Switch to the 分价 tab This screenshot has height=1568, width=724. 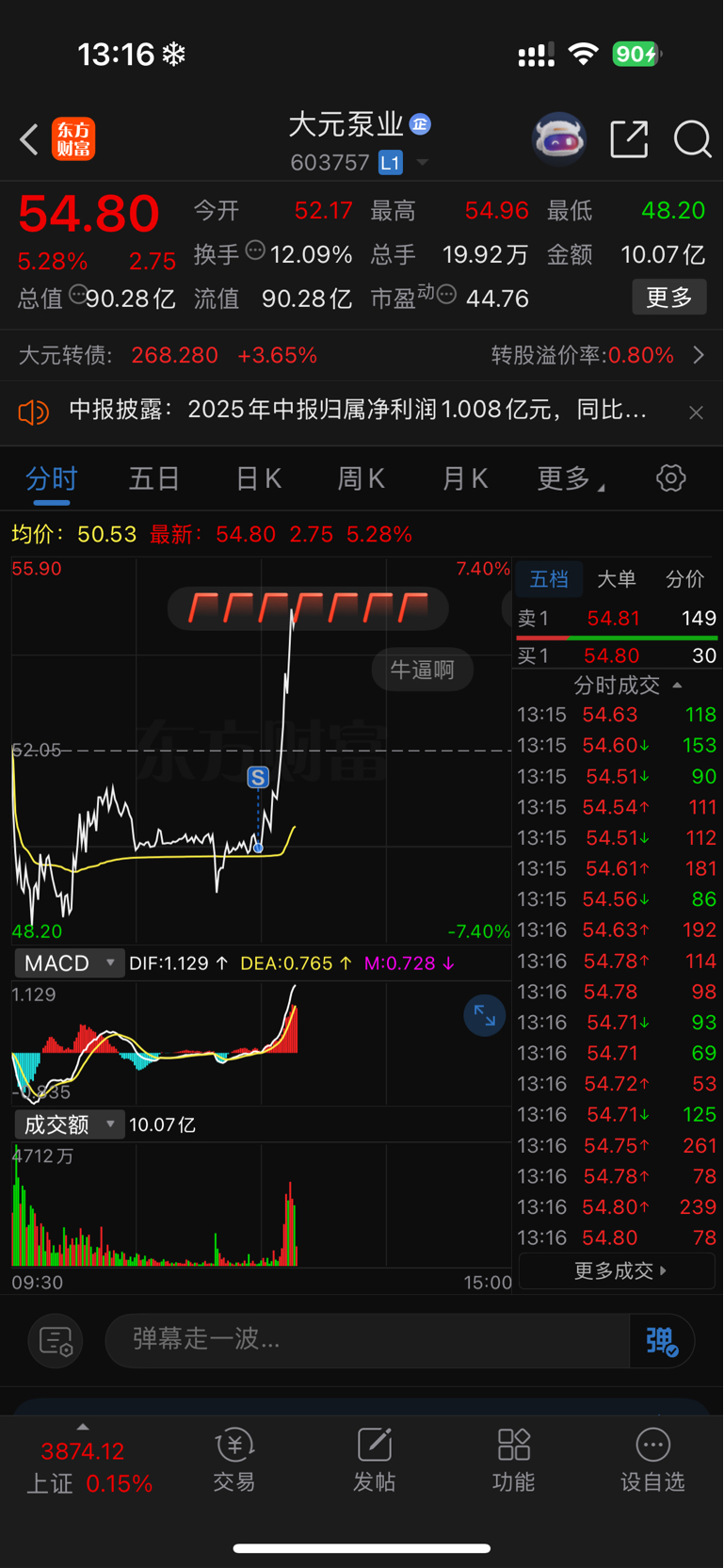pyautogui.click(x=684, y=578)
